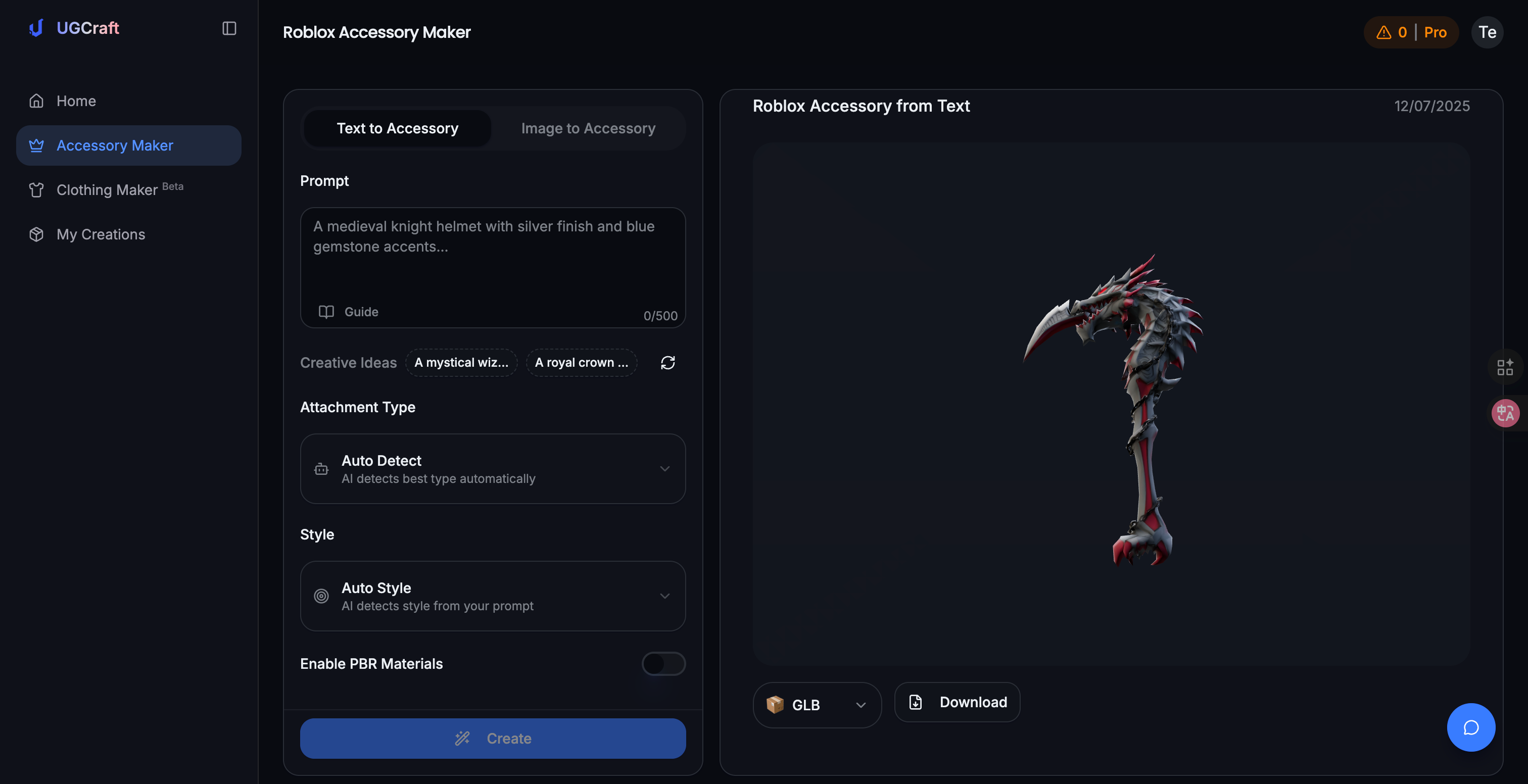This screenshot has height=784, width=1528.
Task: Select the Accessory Maker crown icon
Action: pyautogui.click(x=36, y=145)
